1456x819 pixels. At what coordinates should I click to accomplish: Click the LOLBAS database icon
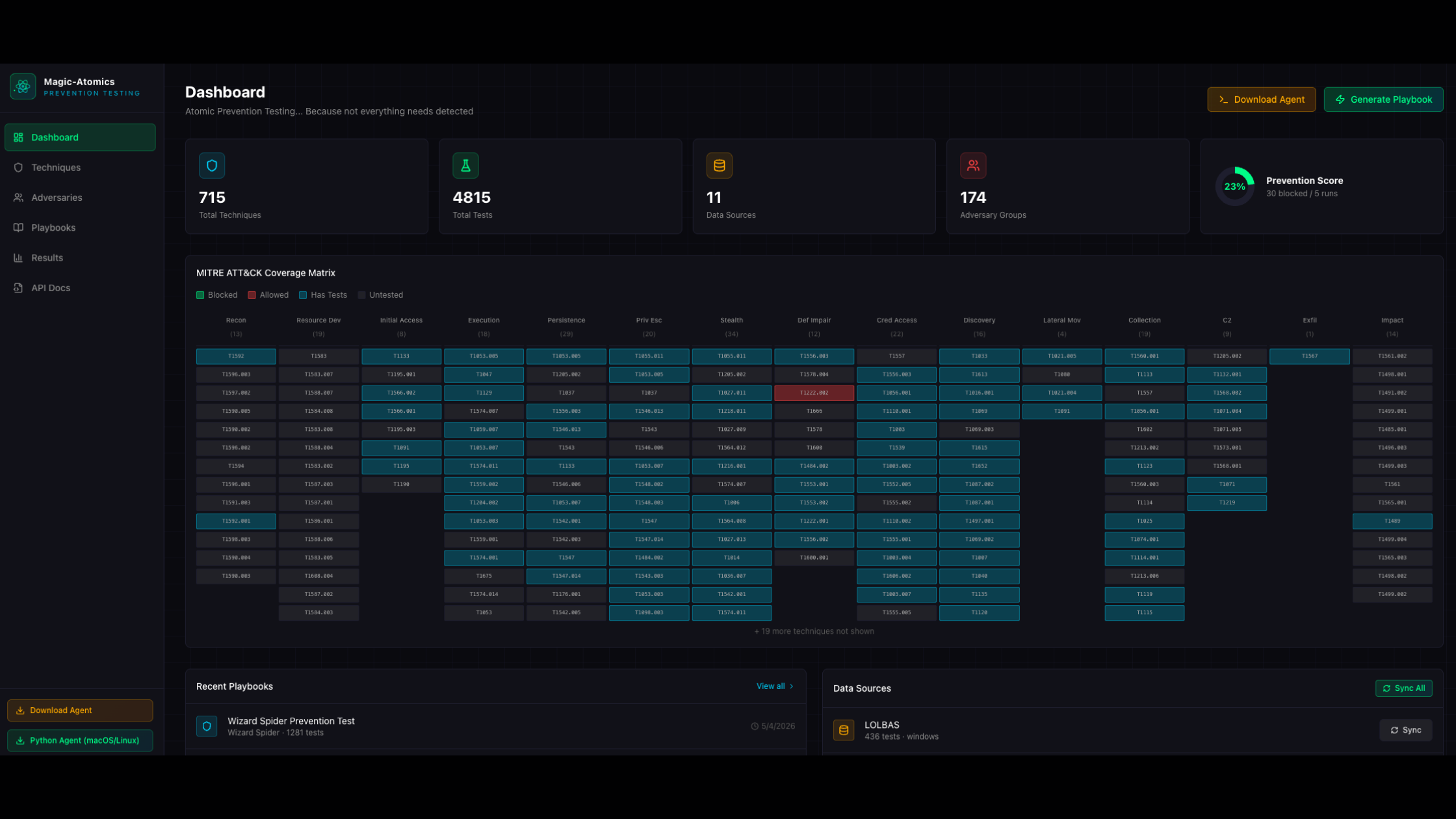point(844,730)
